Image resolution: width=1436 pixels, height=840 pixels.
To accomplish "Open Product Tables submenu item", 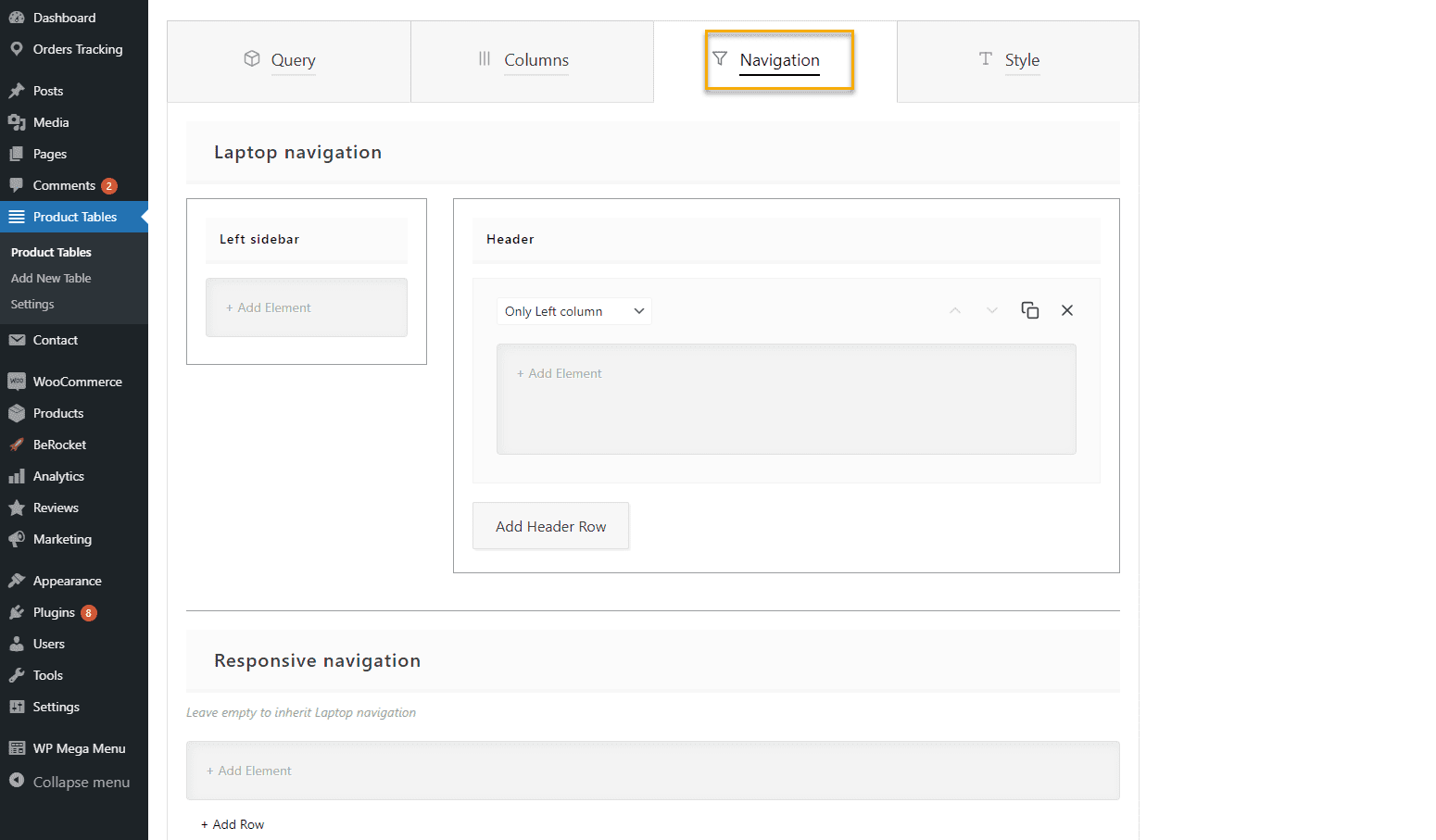I will coord(51,252).
